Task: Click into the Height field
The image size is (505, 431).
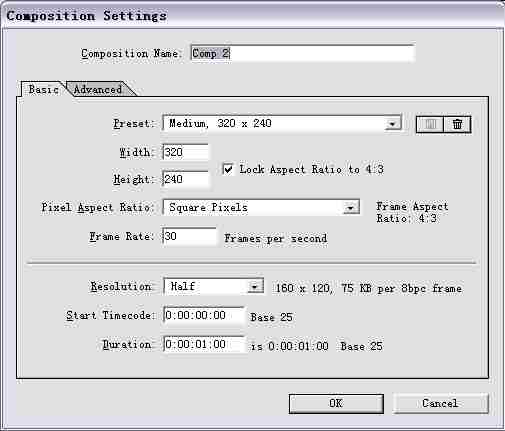Action: (x=186, y=179)
